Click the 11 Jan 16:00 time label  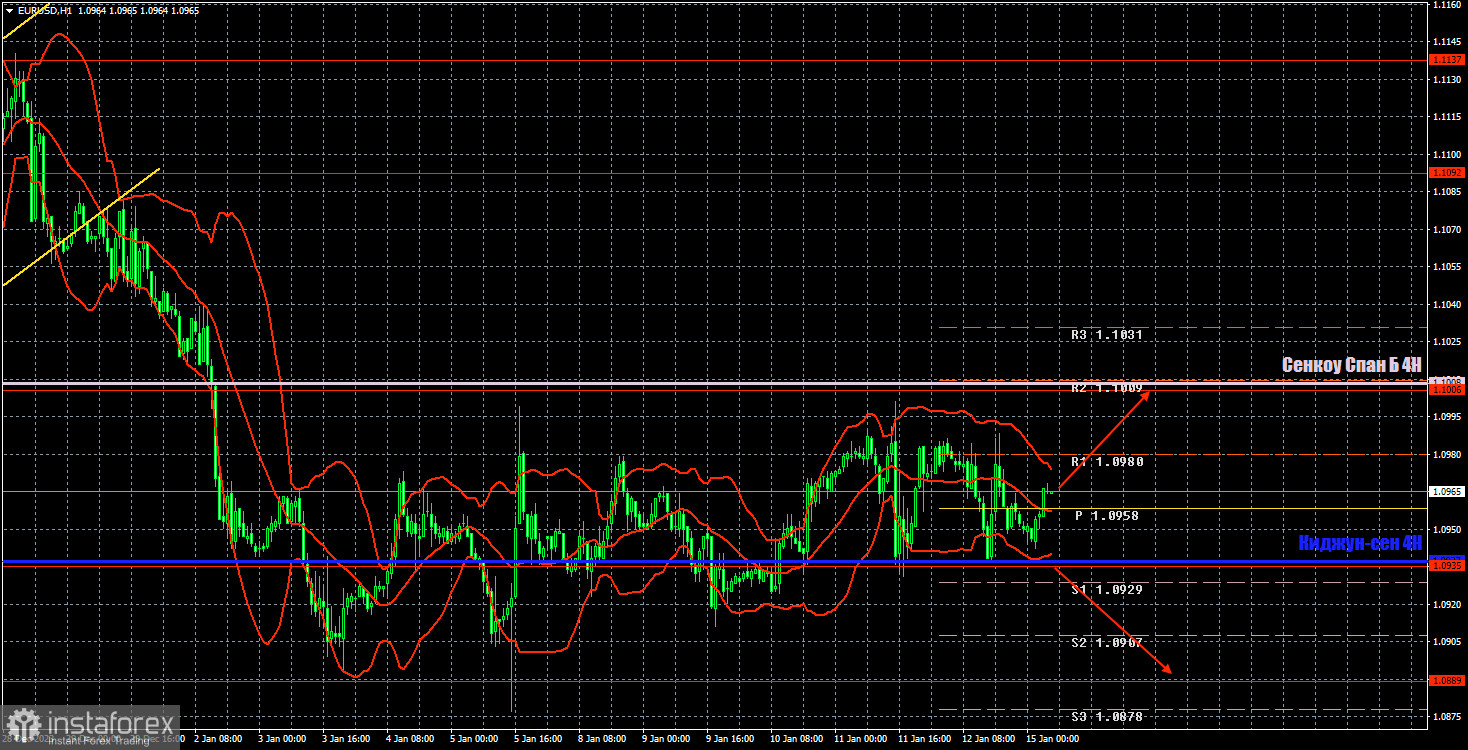click(923, 739)
